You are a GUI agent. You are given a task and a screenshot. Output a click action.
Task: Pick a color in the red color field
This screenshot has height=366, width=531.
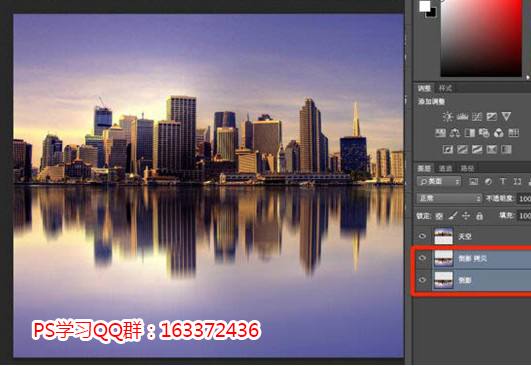(481, 38)
